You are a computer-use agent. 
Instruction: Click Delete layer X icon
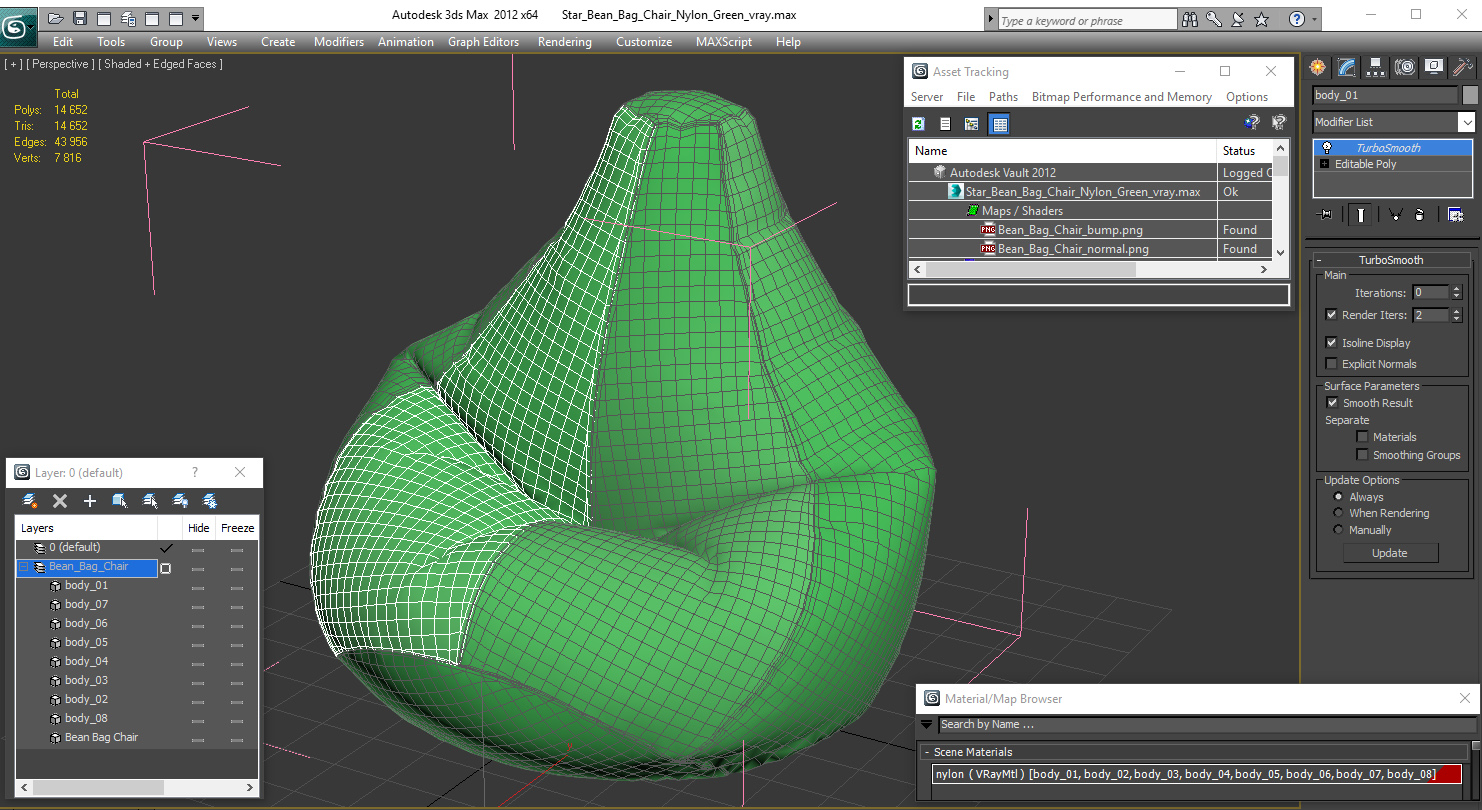click(60, 501)
